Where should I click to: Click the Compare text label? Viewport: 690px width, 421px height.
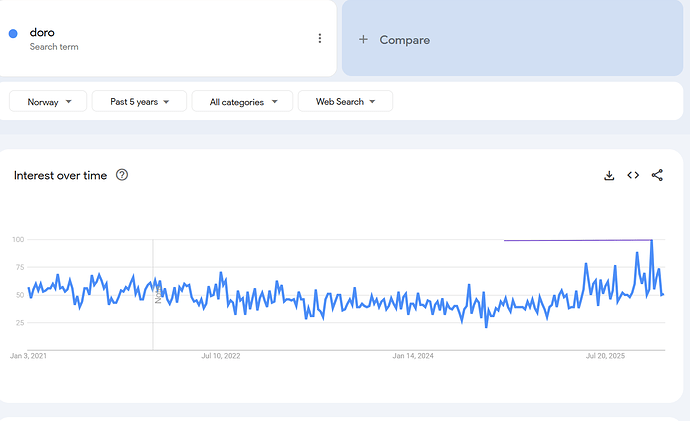tap(405, 40)
